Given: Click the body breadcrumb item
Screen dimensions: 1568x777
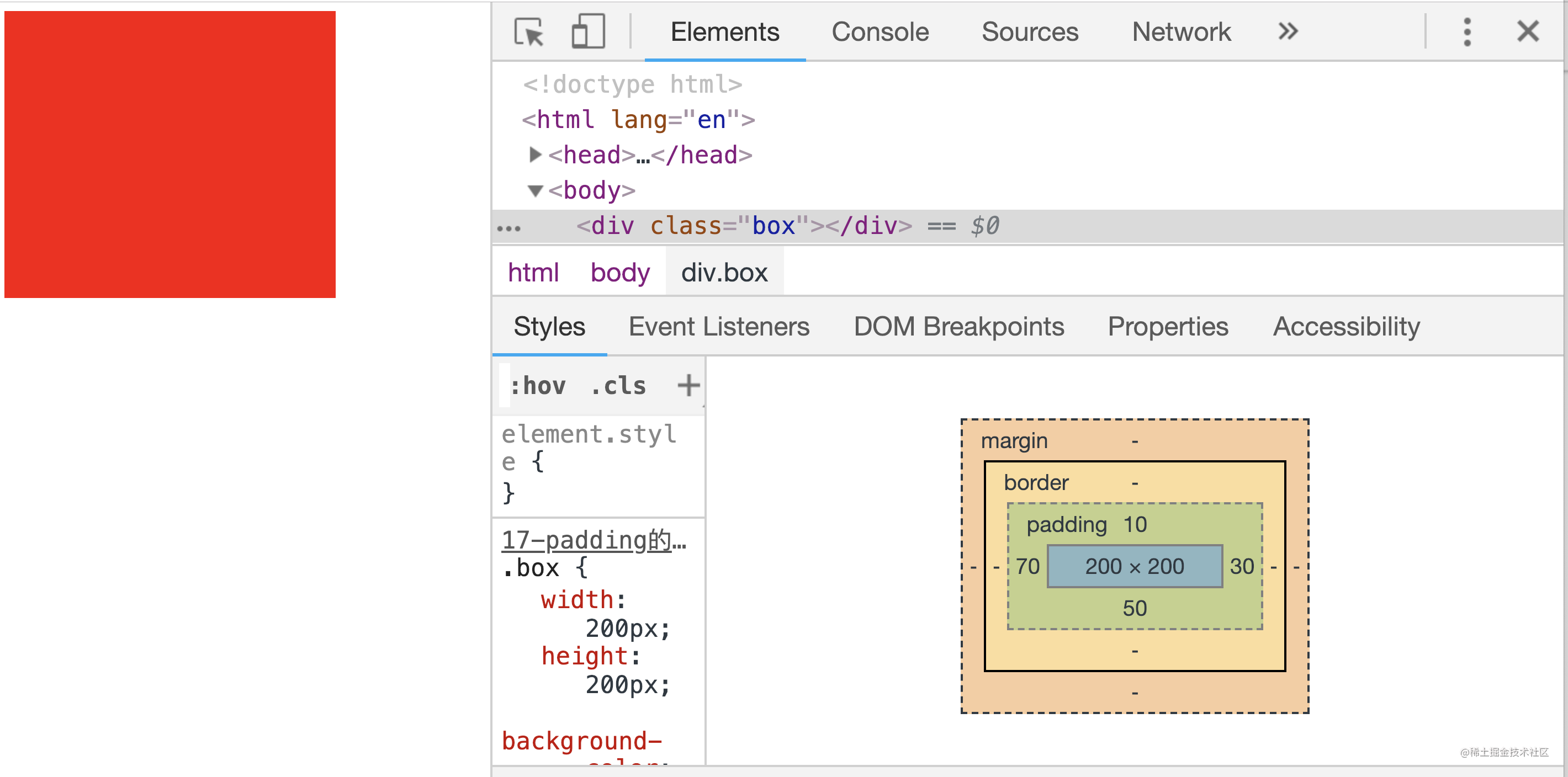Looking at the screenshot, I should [619, 273].
